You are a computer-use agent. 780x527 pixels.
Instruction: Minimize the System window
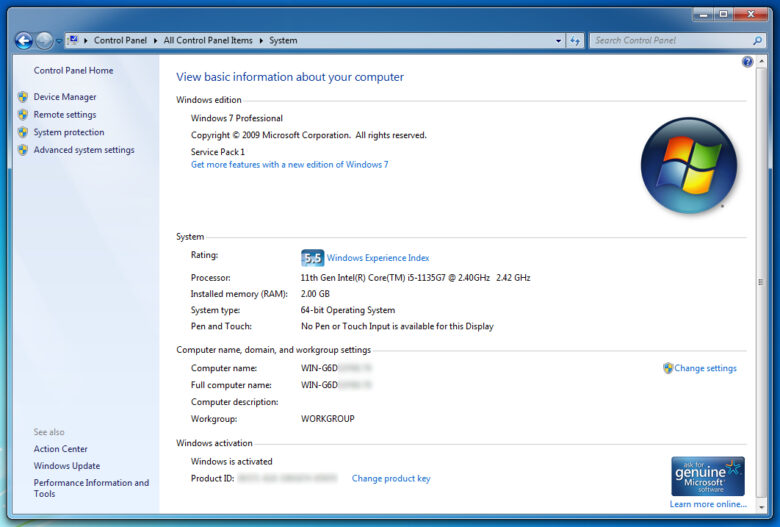coord(703,14)
